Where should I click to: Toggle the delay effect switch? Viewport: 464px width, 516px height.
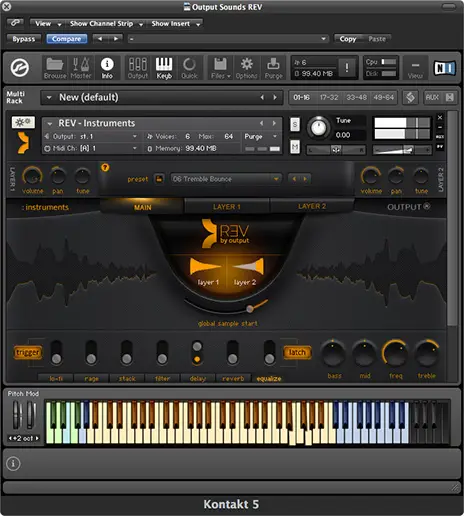coord(197,352)
